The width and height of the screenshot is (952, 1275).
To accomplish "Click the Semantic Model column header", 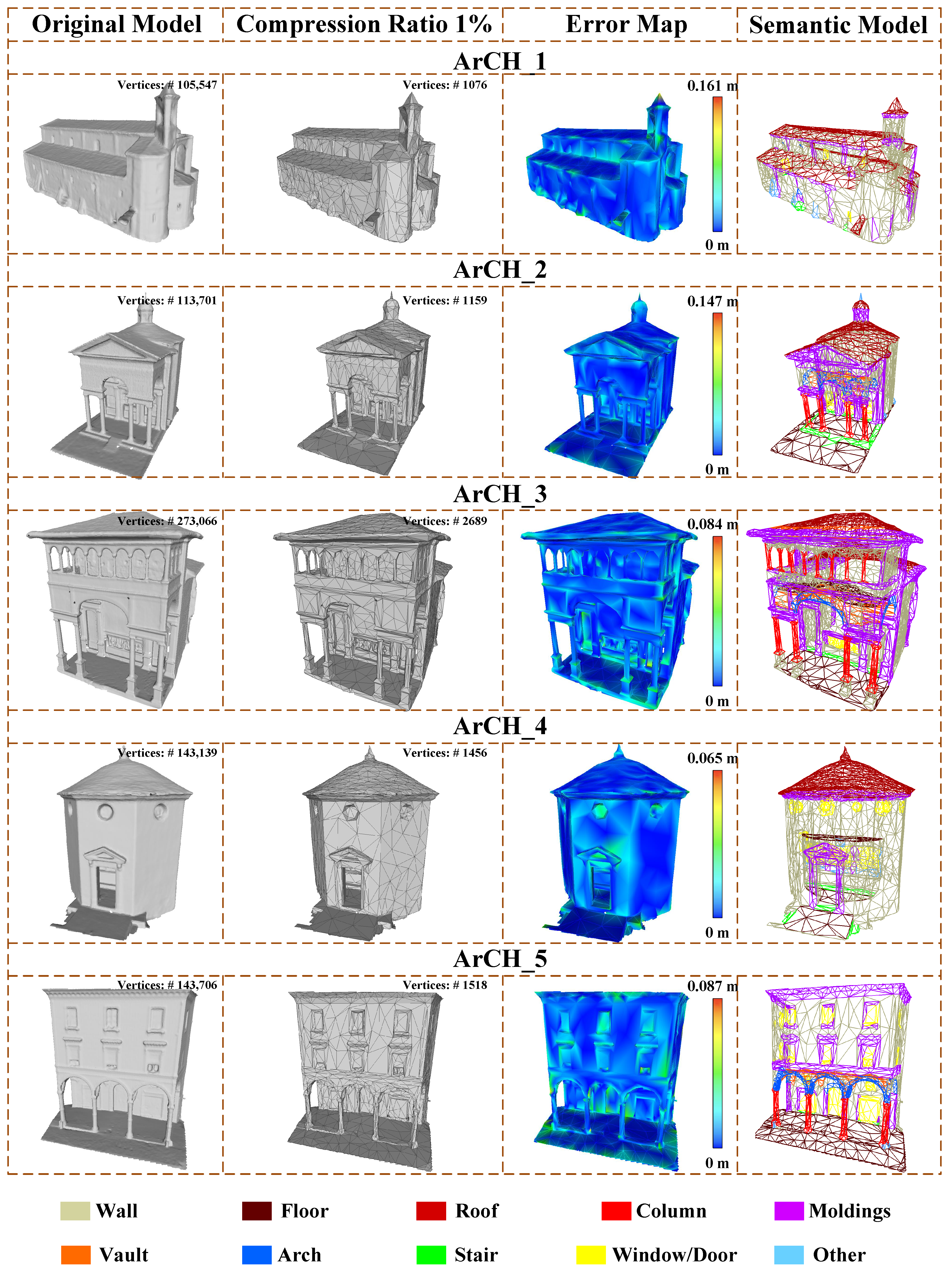I will [838, 25].
